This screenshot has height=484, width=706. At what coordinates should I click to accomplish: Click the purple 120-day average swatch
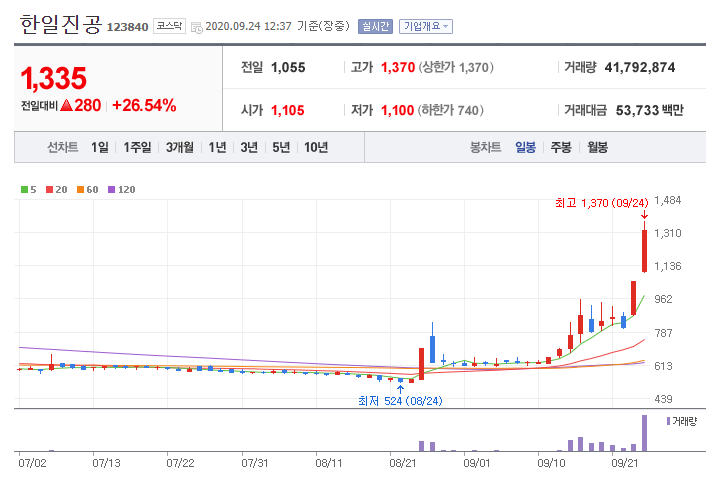point(110,189)
